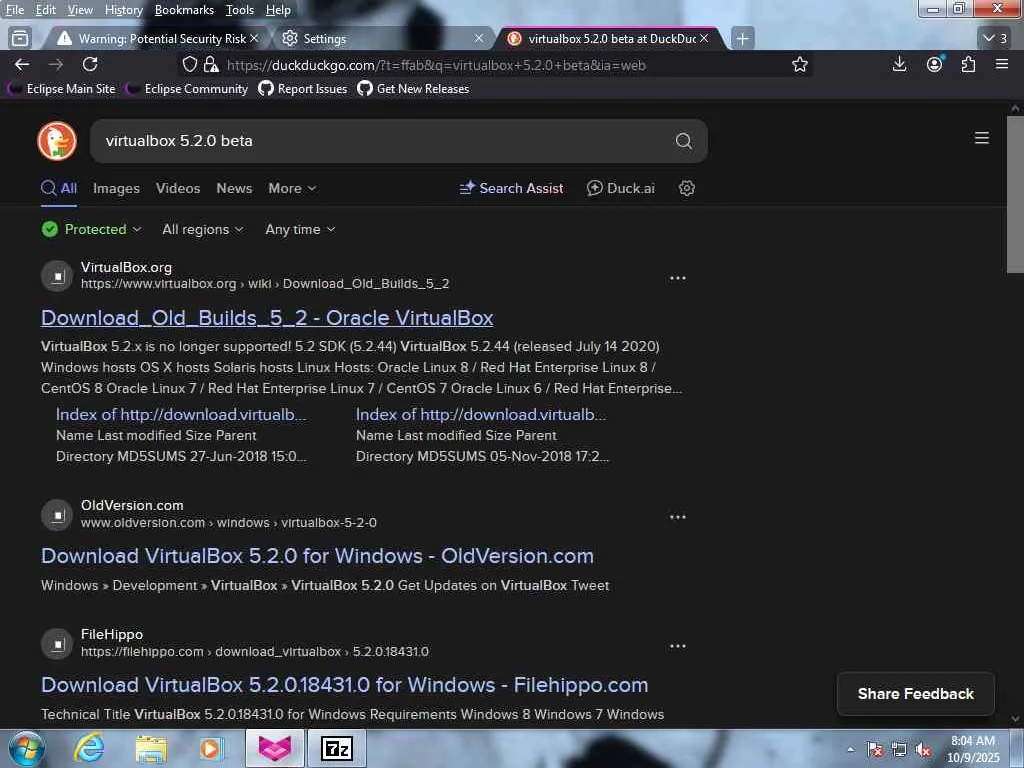Click the FileHippo site favicon
Screen dimensions: 1024x768
57,645
